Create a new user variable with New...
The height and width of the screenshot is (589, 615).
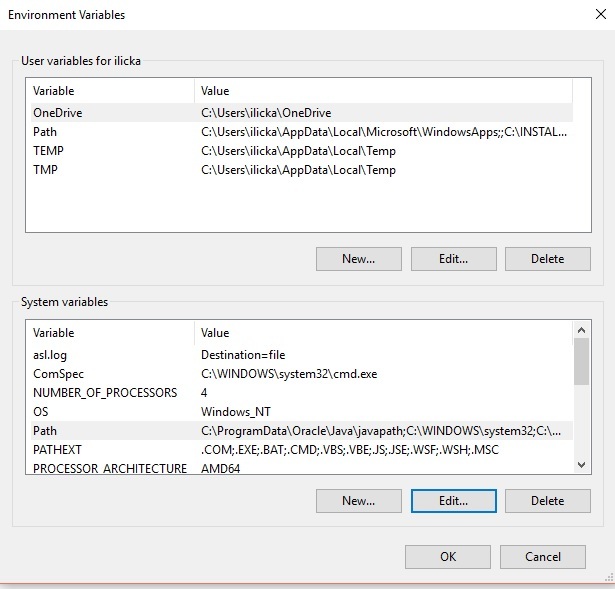358,259
